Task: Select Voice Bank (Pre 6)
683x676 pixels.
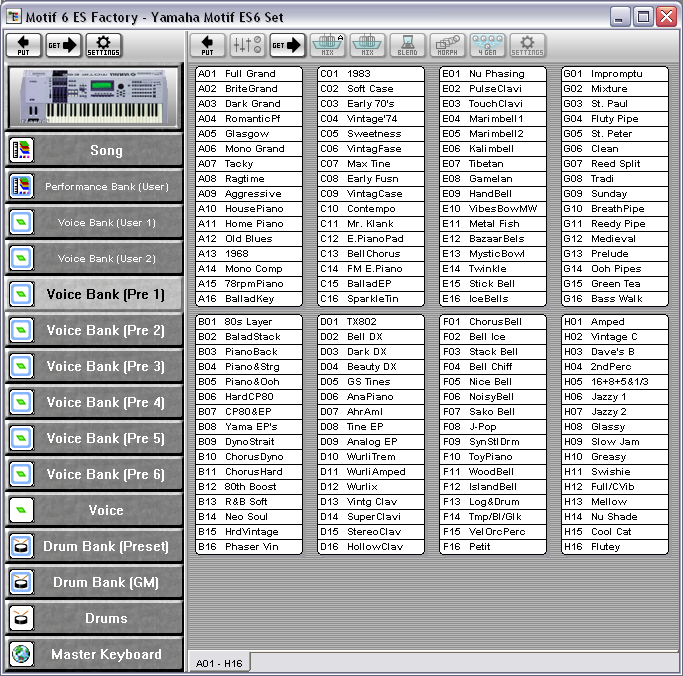Action: (x=94, y=474)
